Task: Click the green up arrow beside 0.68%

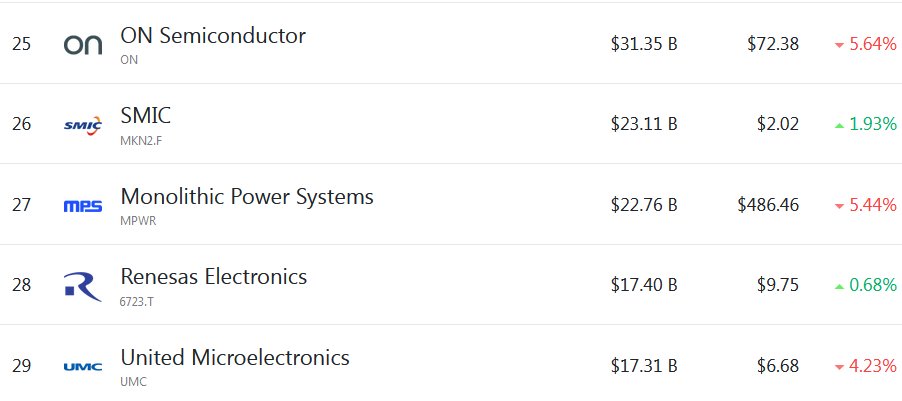Action: [x=839, y=286]
